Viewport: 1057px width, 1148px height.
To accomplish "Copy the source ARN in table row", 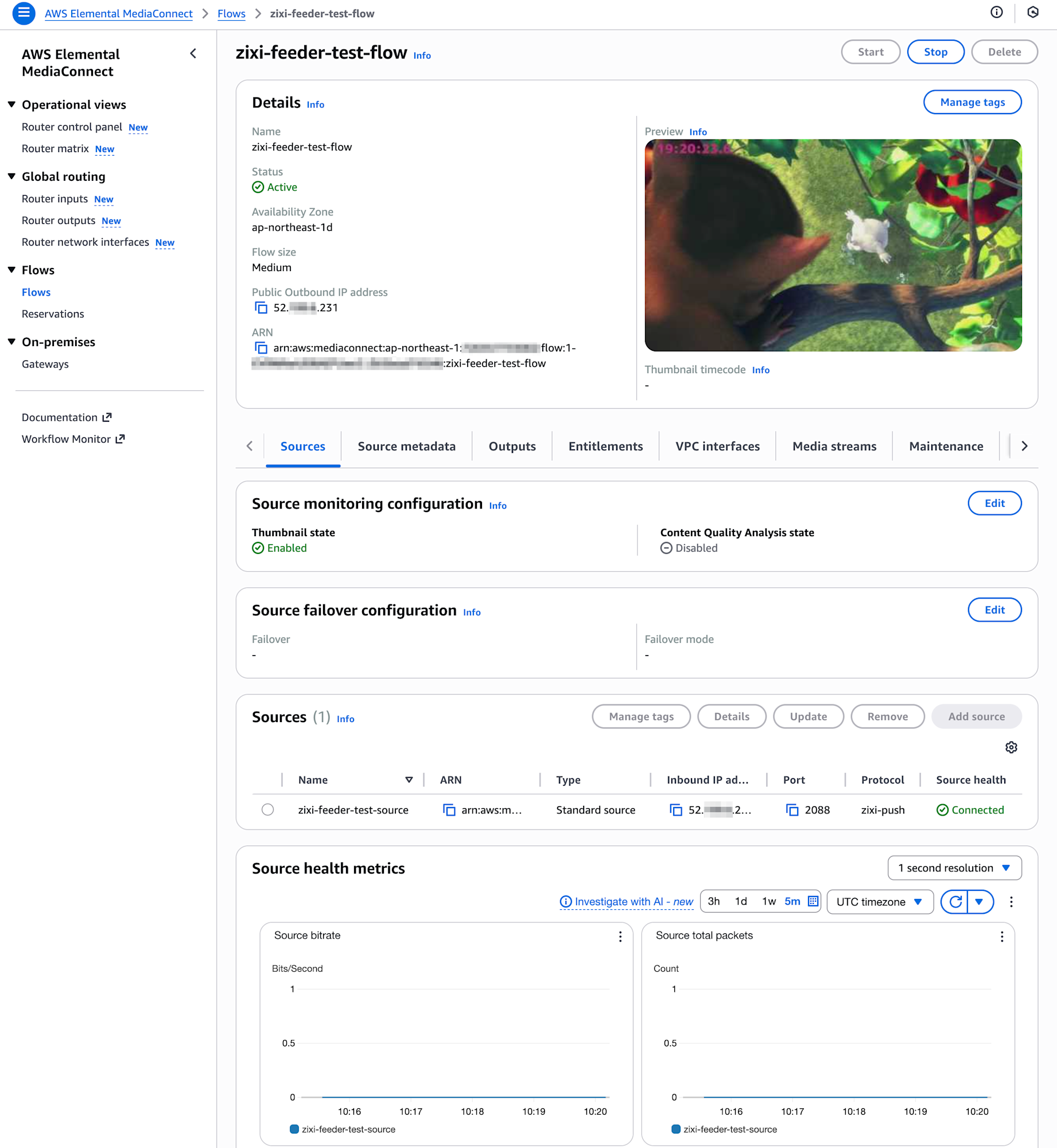I will click(449, 810).
